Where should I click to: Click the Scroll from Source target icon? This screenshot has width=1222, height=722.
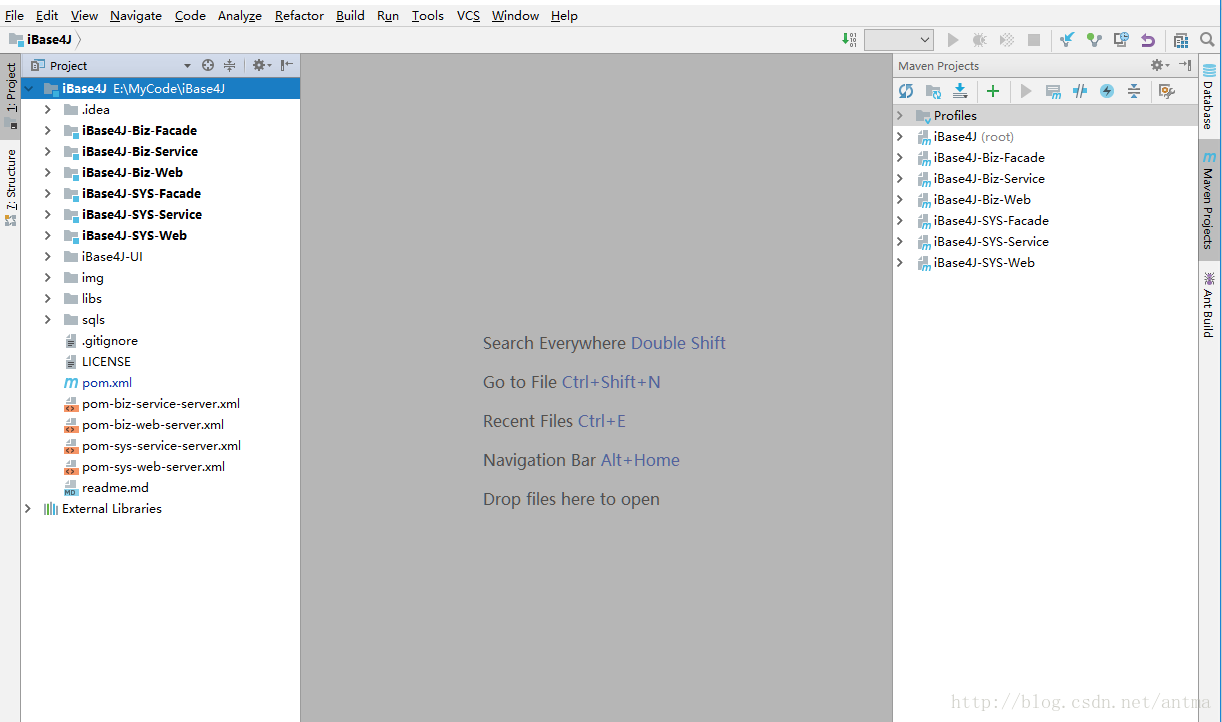click(x=208, y=65)
